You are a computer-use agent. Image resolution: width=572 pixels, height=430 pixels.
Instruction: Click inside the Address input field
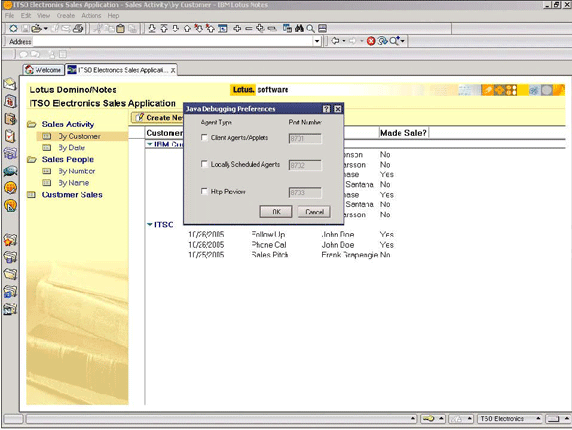(x=173, y=41)
